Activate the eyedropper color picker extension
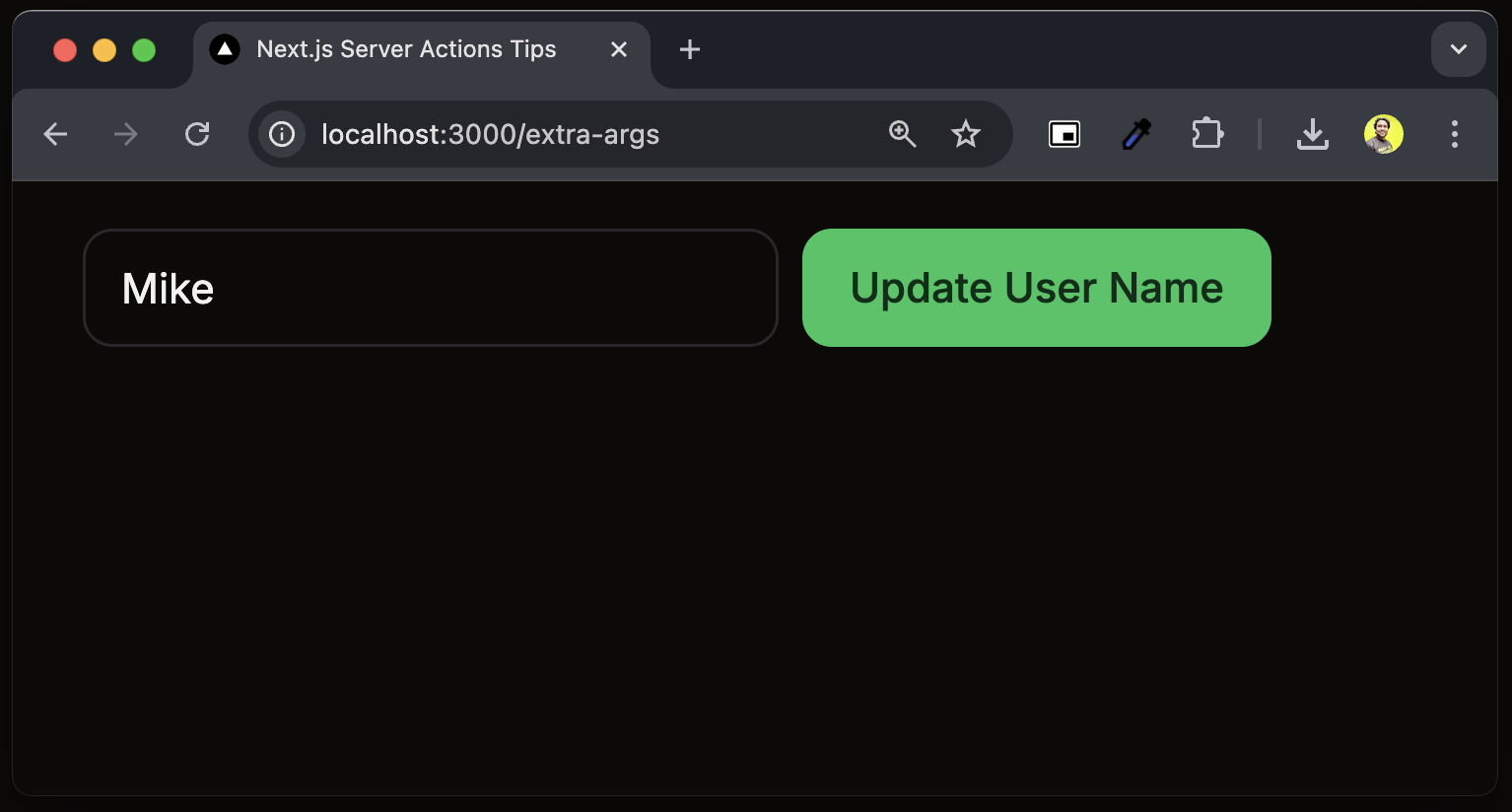The height and width of the screenshot is (812, 1512). (x=1136, y=134)
